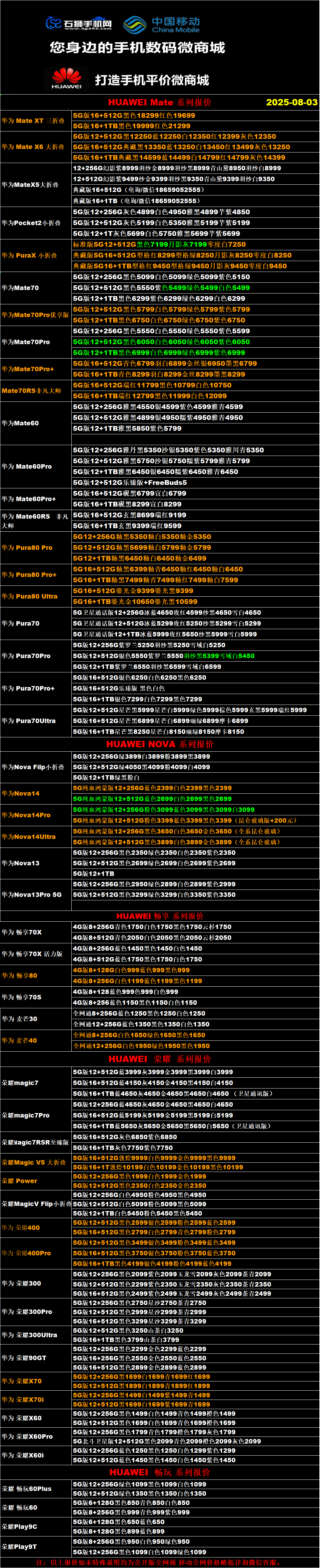The image size is (320, 1568).
Task: Click row label '华为Nova13'
Action: (21, 863)
